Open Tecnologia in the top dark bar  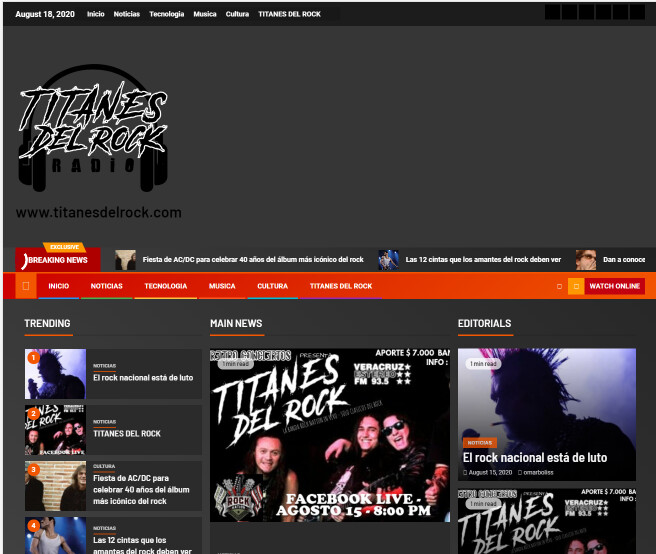(167, 14)
